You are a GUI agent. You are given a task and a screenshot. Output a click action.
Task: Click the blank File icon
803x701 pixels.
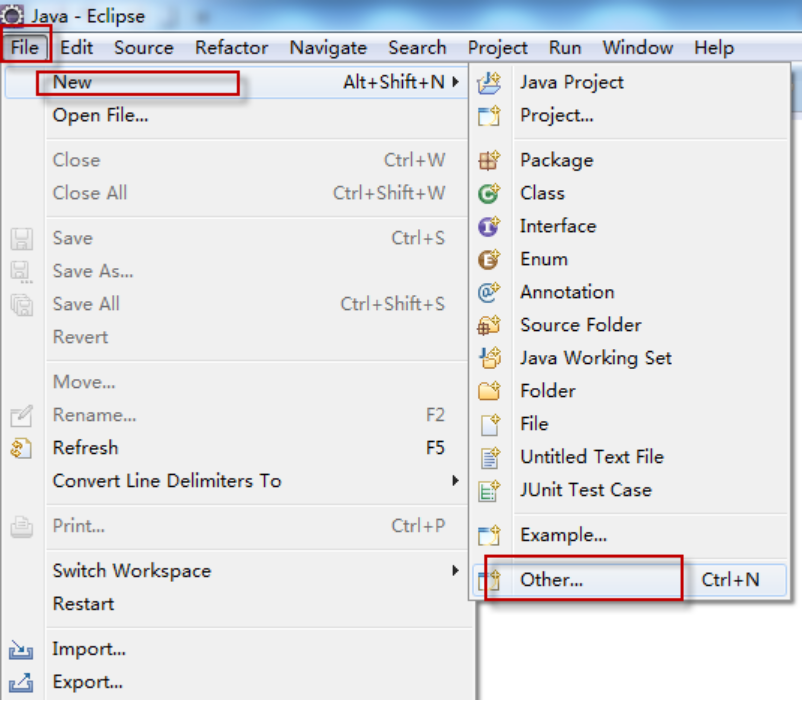[490, 424]
